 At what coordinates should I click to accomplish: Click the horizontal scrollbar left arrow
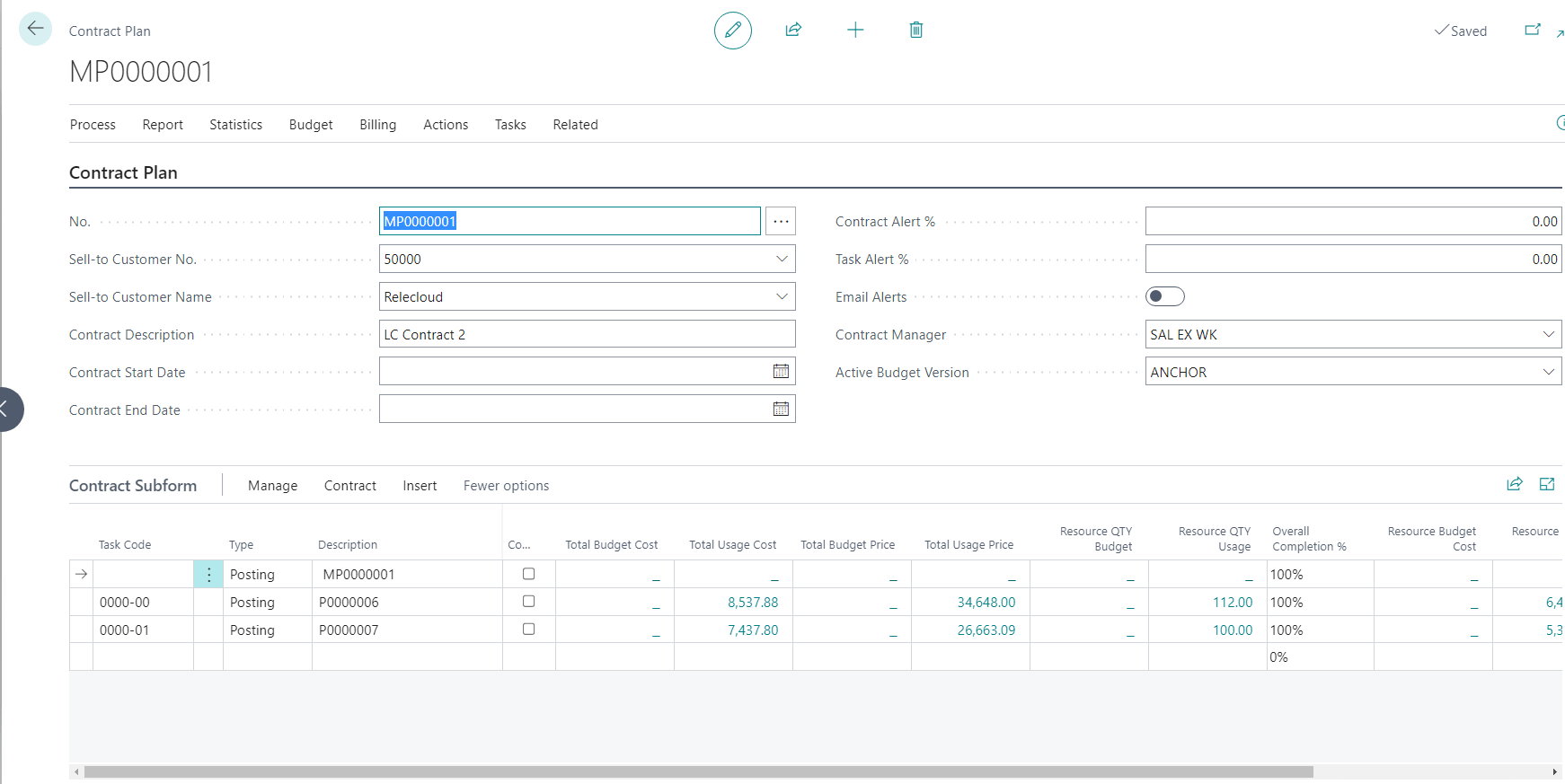tap(76, 771)
